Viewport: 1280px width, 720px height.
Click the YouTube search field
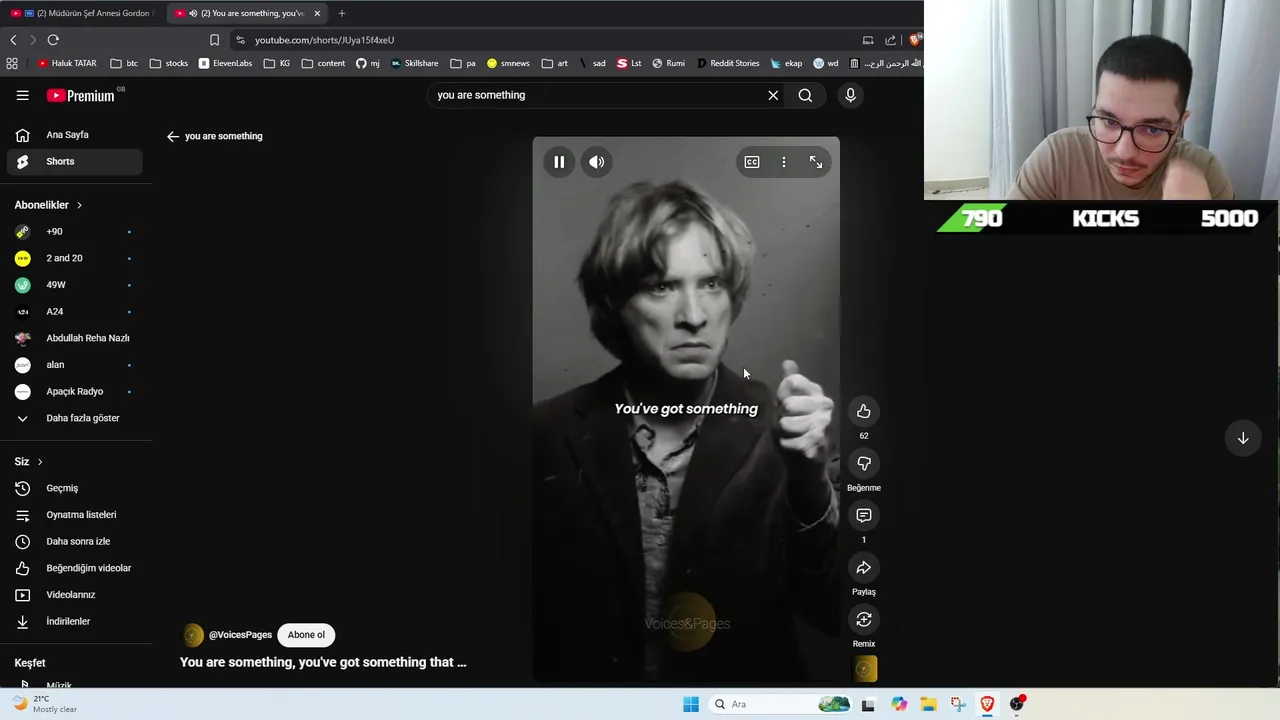click(597, 95)
